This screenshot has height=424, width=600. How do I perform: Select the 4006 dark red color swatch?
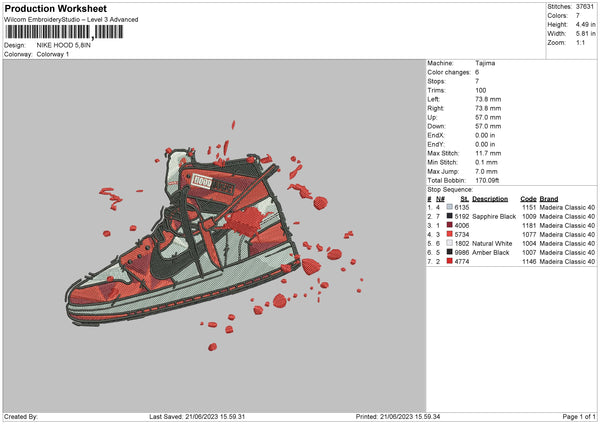coord(449,225)
